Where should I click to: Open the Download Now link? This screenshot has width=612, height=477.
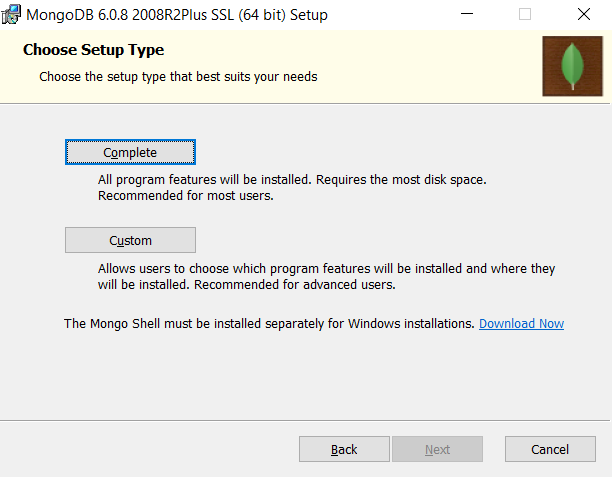pyautogui.click(x=521, y=324)
